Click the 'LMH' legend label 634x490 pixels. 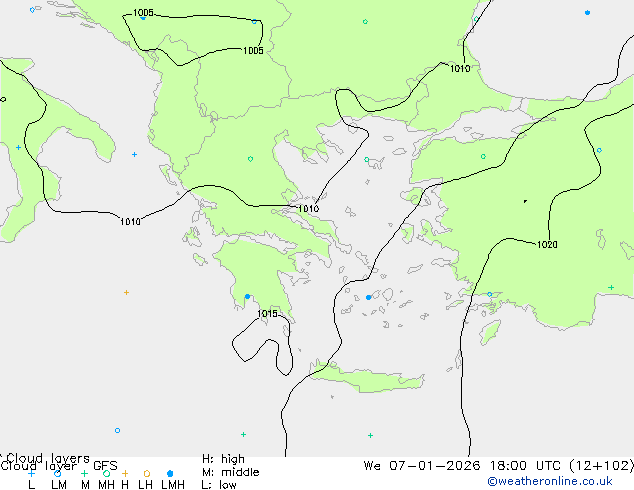(x=173, y=485)
